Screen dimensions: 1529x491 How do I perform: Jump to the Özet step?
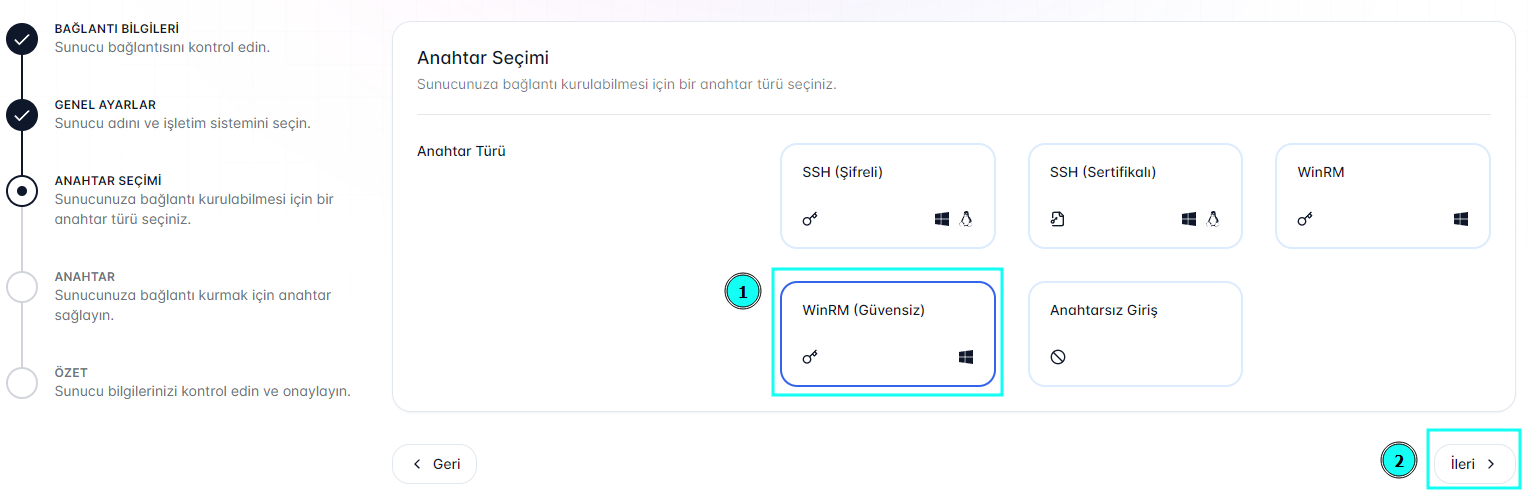[71, 373]
